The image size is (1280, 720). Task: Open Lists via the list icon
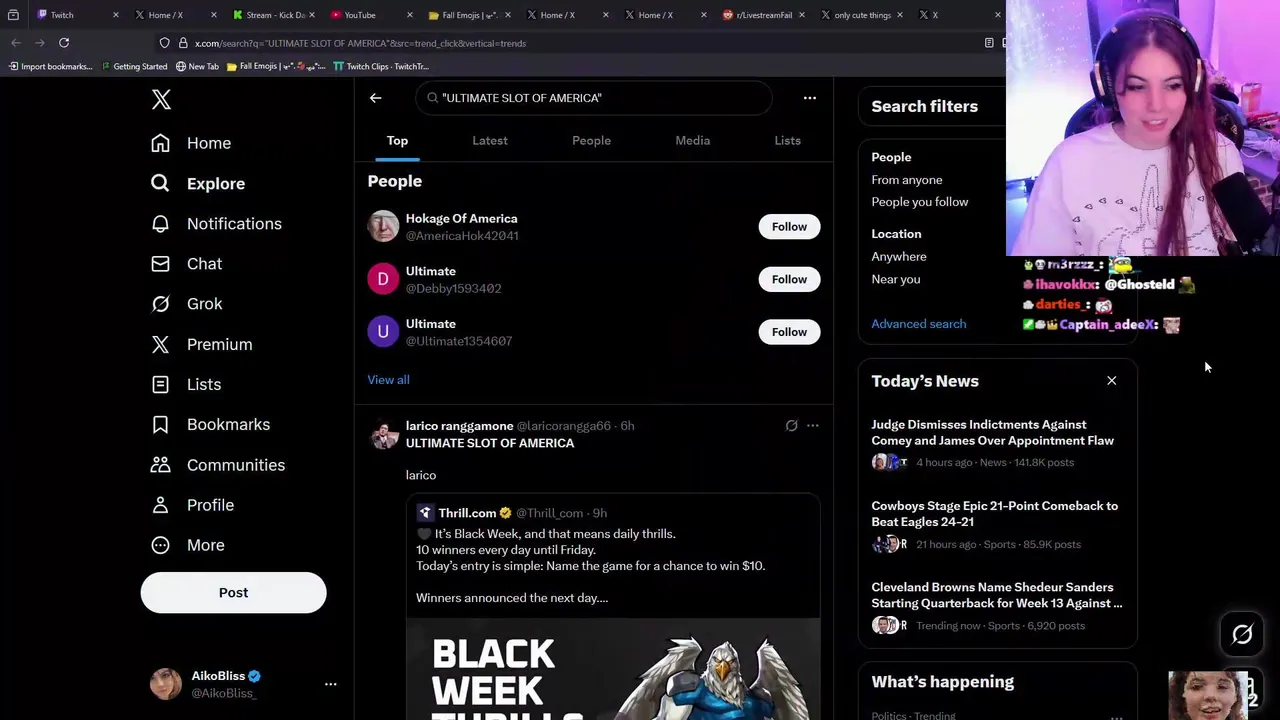point(160,384)
